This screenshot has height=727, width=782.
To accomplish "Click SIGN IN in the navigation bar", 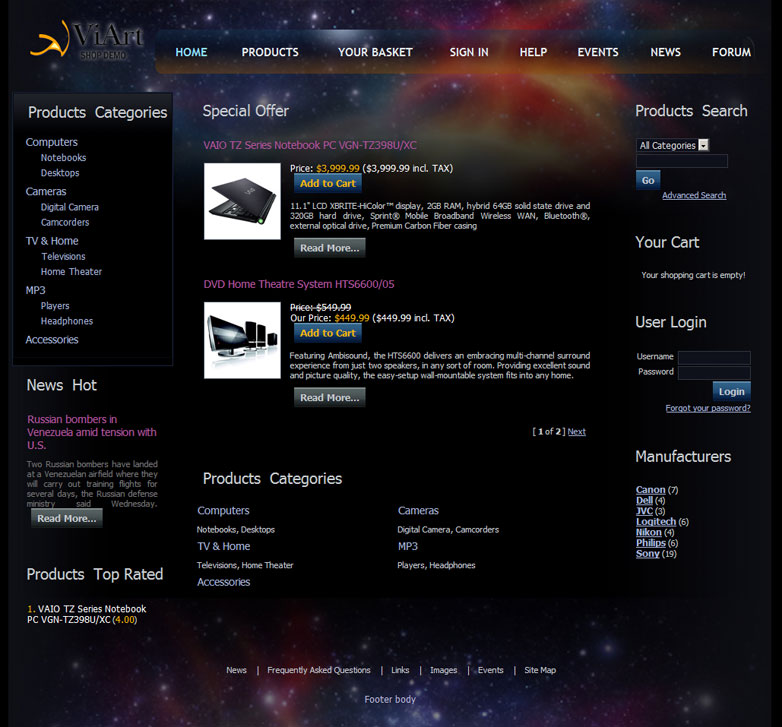I will (x=469, y=52).
